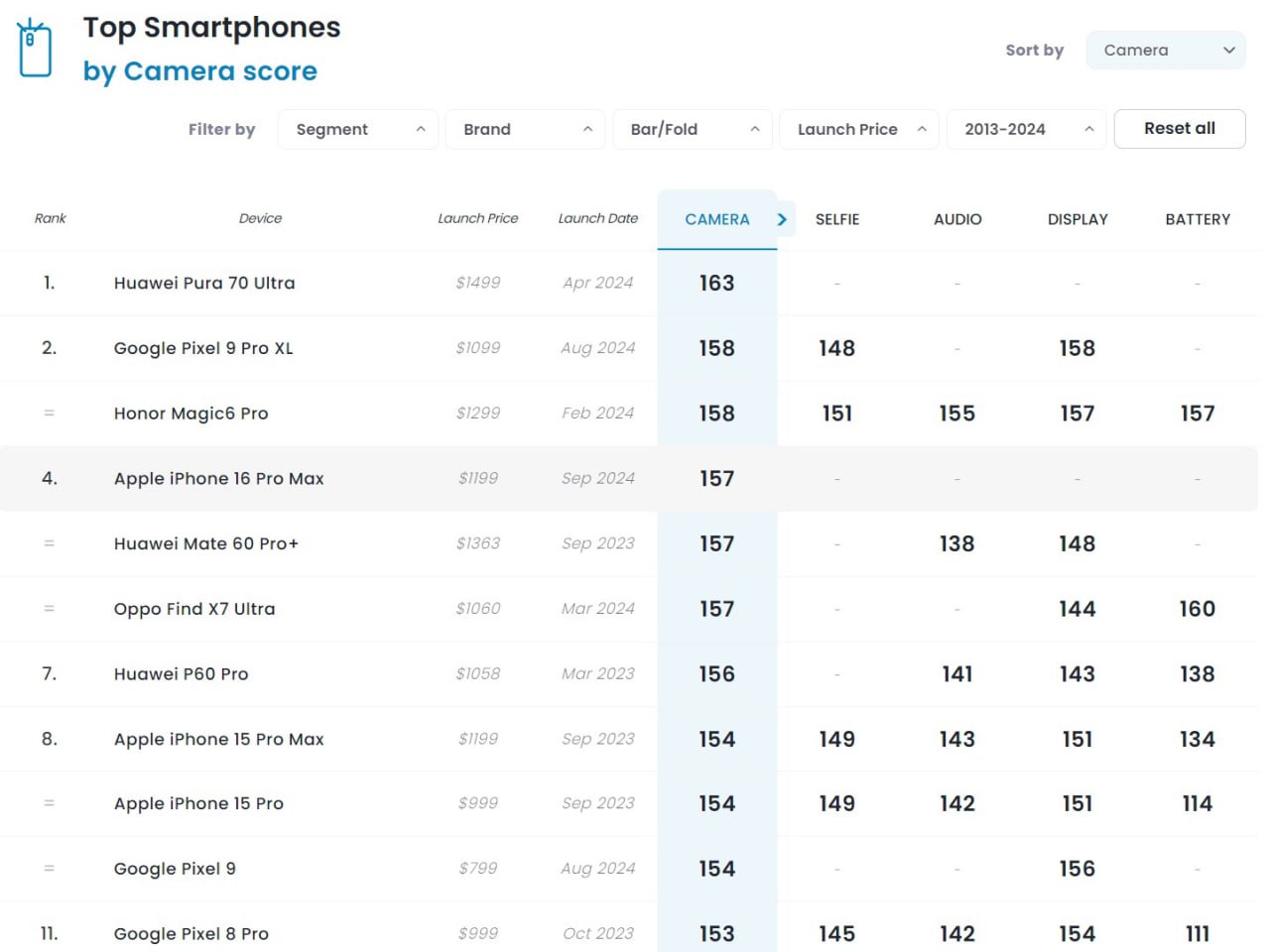Click the Apr 2024 launch date cell
Viewport: 1270px width, 952px height.
(597, 283)
